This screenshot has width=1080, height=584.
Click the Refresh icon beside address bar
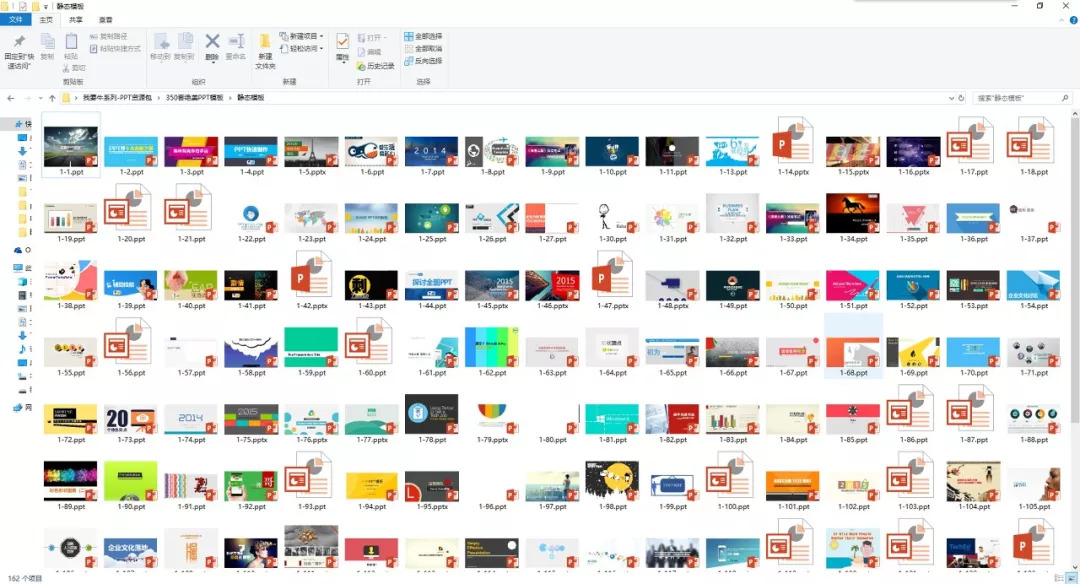coord(962,98)
